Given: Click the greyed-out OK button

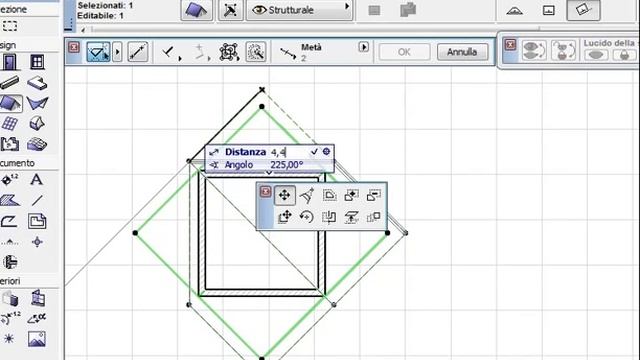Looking at the screenshot, I should 404,52.
